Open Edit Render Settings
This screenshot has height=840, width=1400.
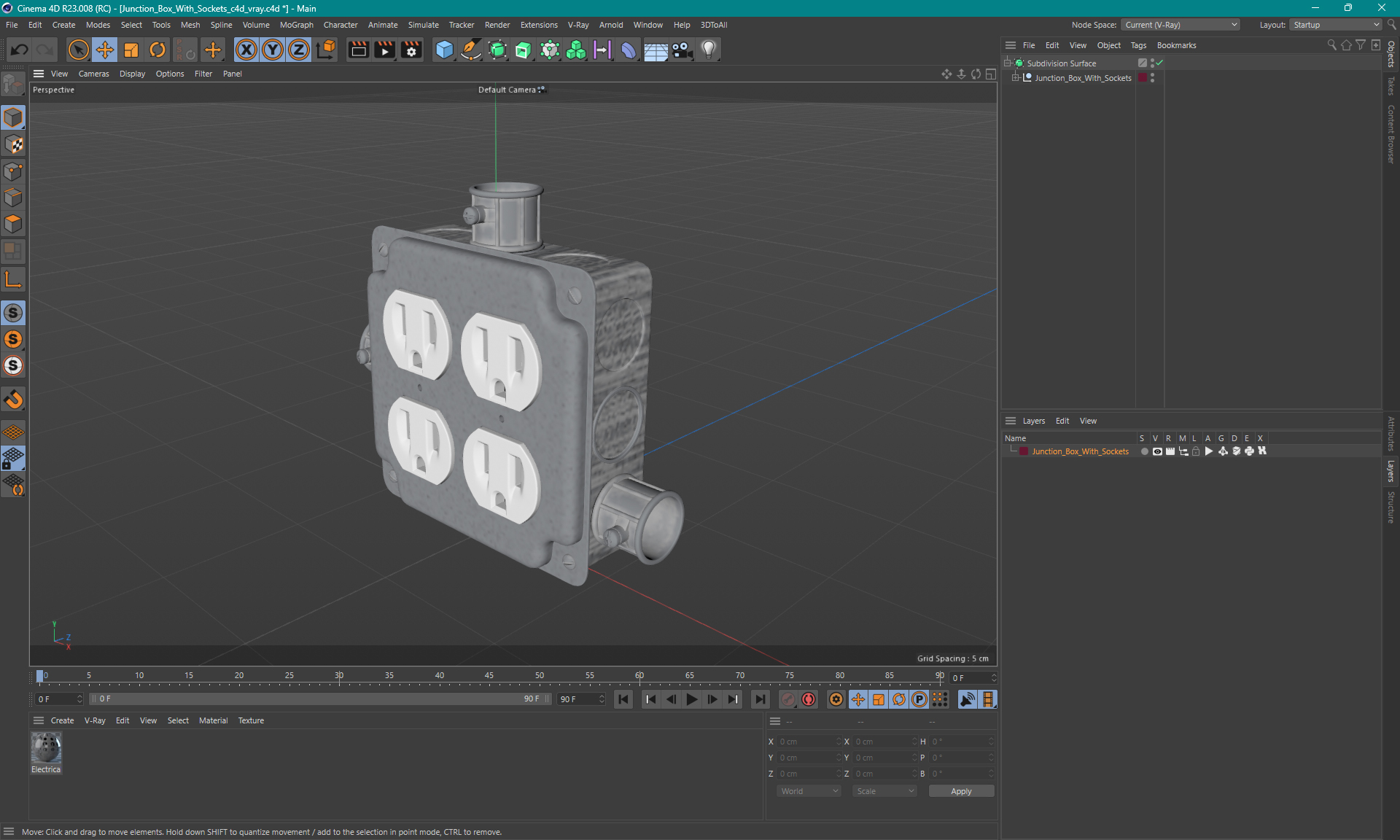point(411,50)
